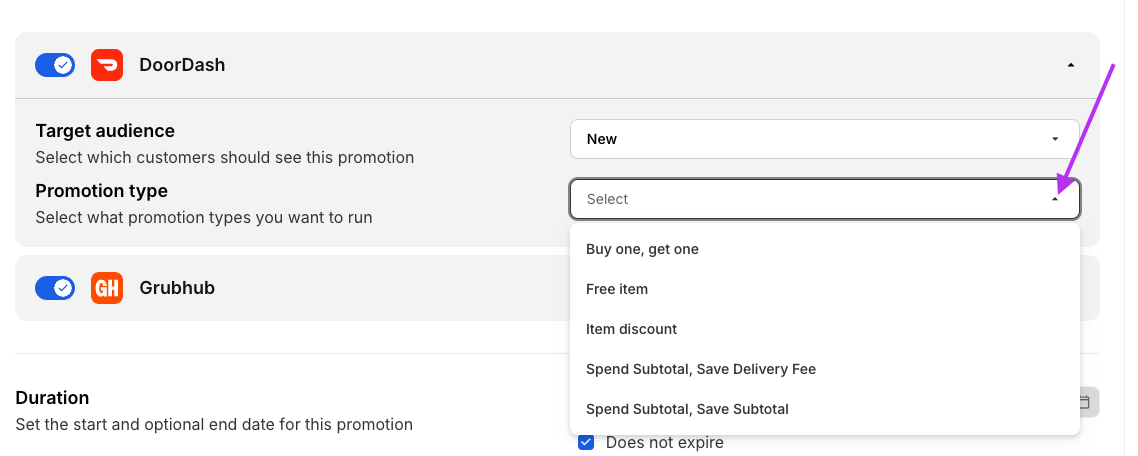This screenshot has height=456, width=1138.
Task: Uncheck the Does not expire checkbox
Action: pyautogui.click(x=587, y=442)
